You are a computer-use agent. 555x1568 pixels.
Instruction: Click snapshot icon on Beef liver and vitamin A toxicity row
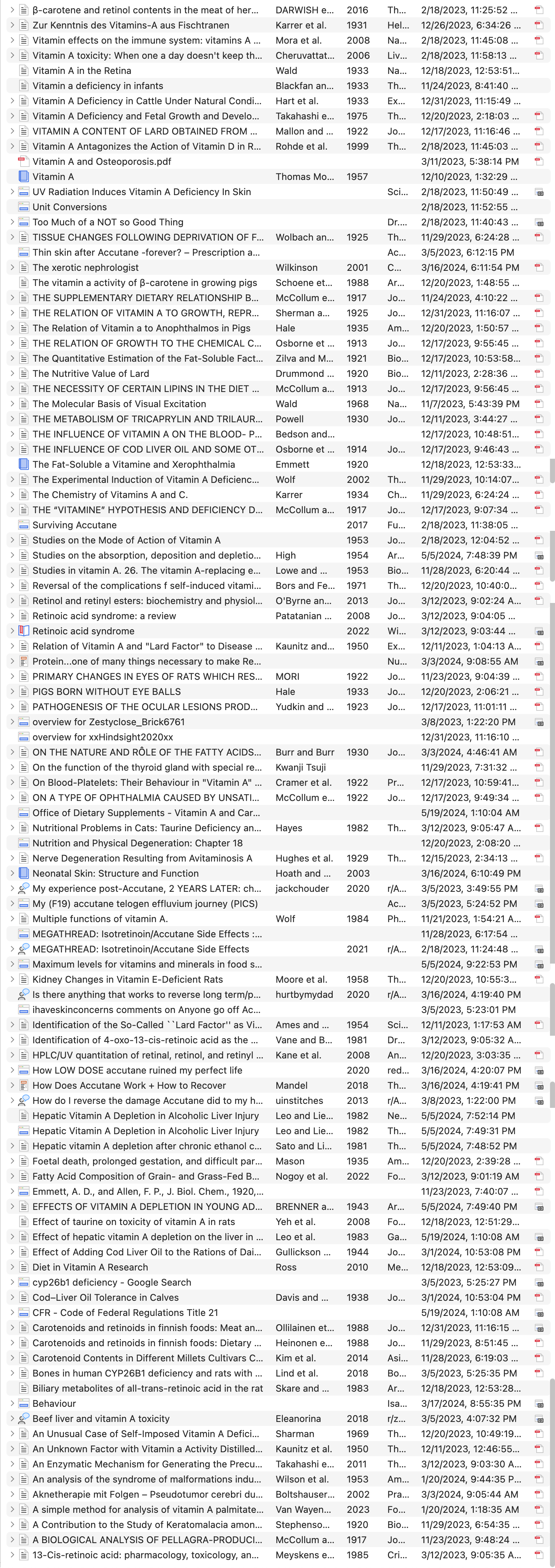coord(538,1418)
